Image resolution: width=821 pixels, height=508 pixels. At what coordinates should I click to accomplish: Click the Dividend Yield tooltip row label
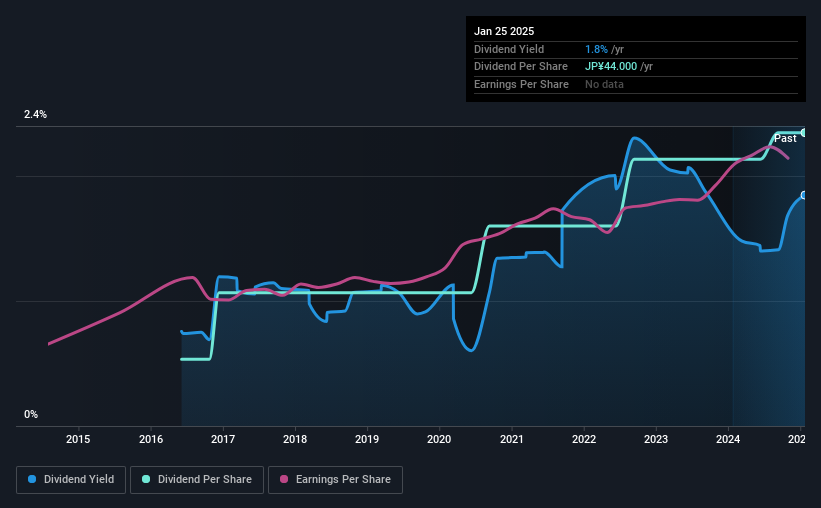(x=509, y=49)
